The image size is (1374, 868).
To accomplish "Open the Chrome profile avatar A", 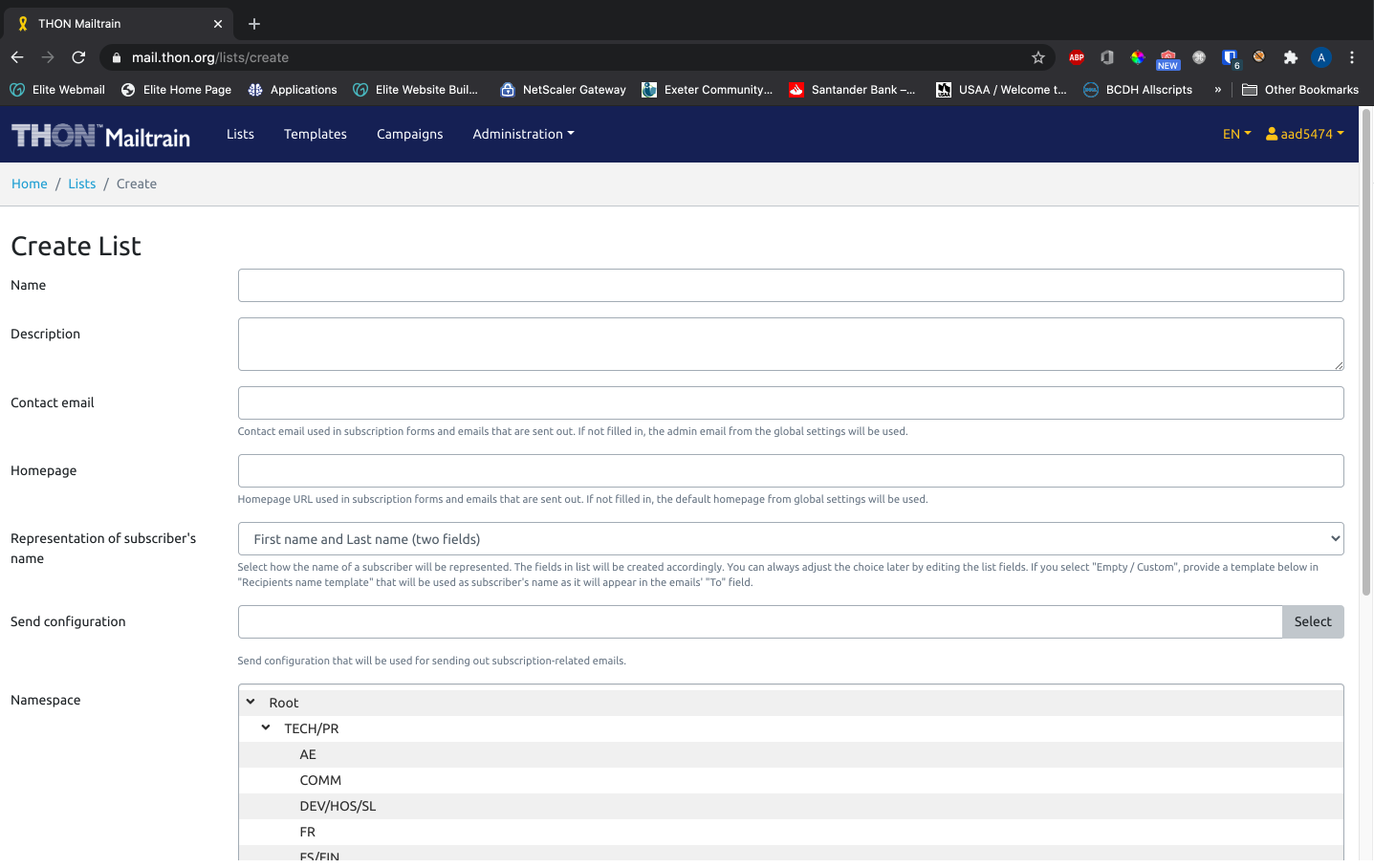I will pos(1321,57).
